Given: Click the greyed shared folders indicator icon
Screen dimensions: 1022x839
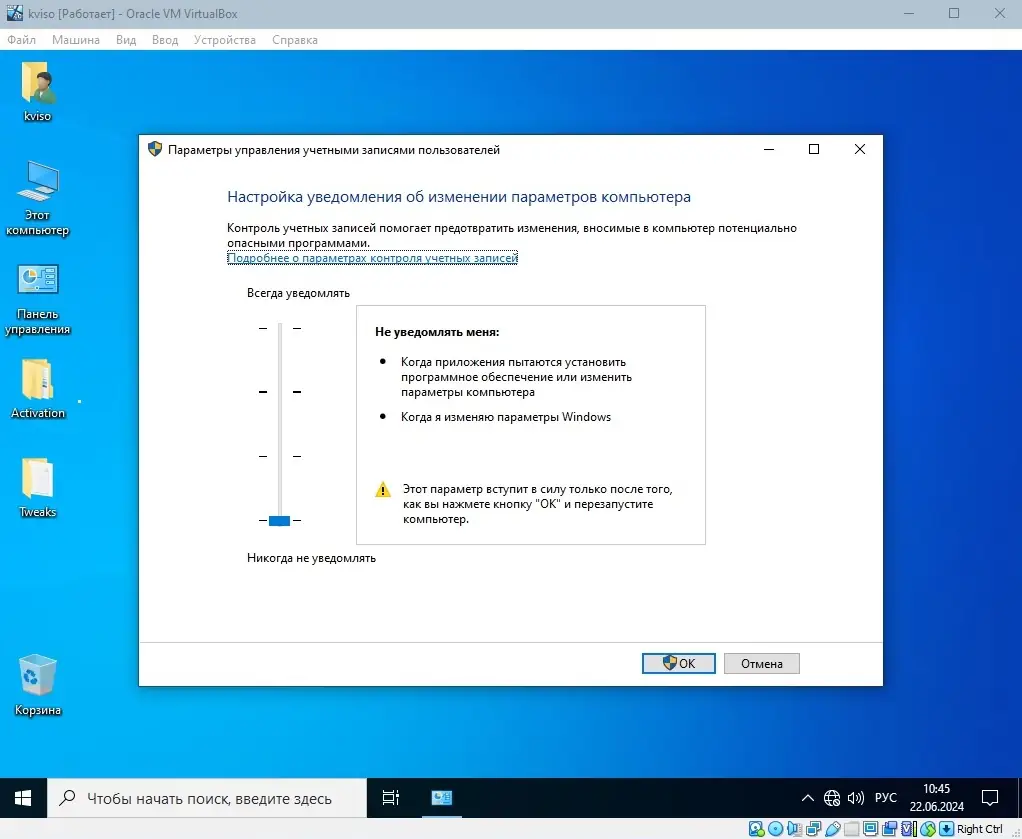Looking at the screenshot, I should 851,829.
